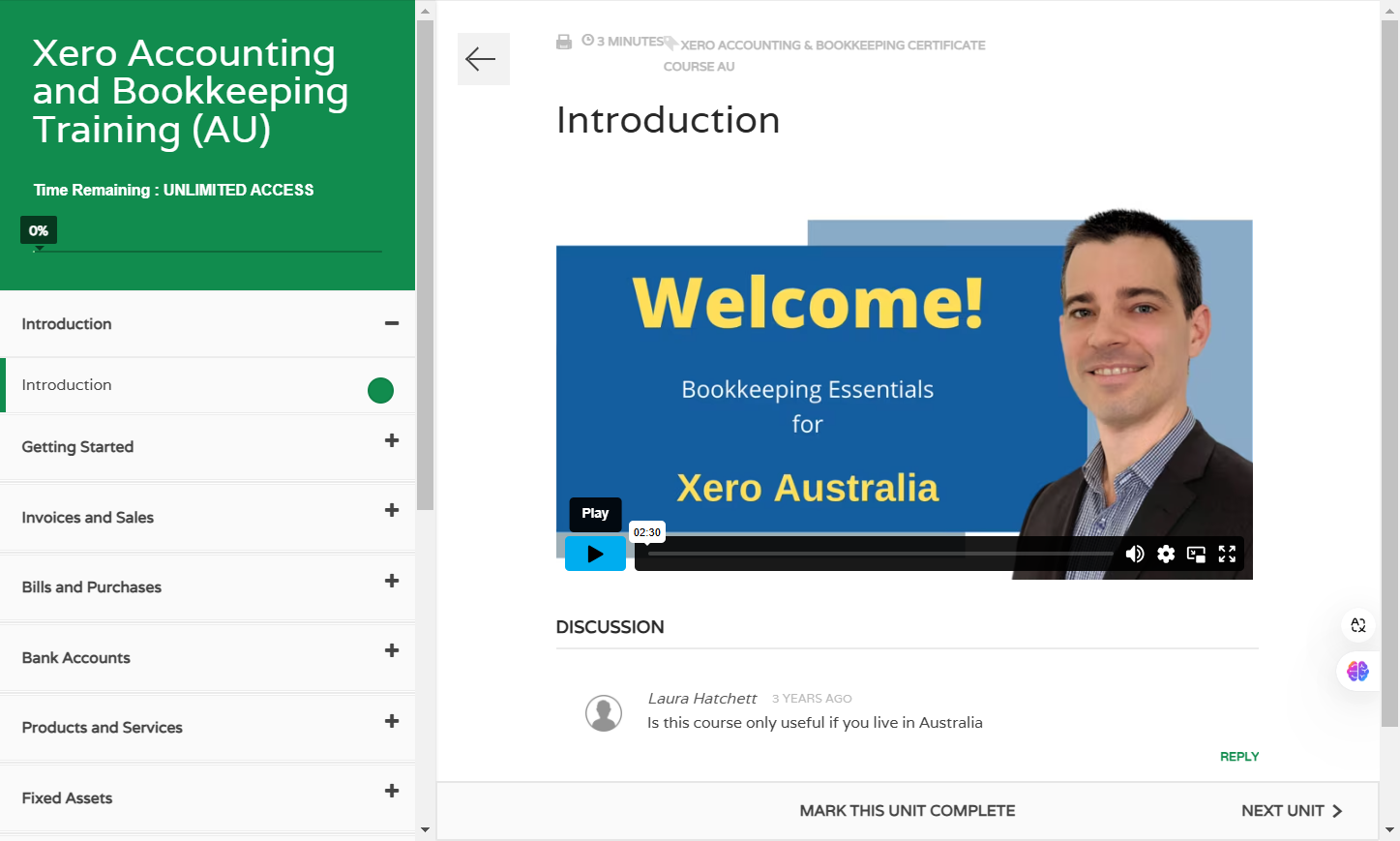Image resolution: width=1400 pixels, height=841 pixels.
Task: Click the brain AI assistant icon
Action: [x=1357, y=671]
